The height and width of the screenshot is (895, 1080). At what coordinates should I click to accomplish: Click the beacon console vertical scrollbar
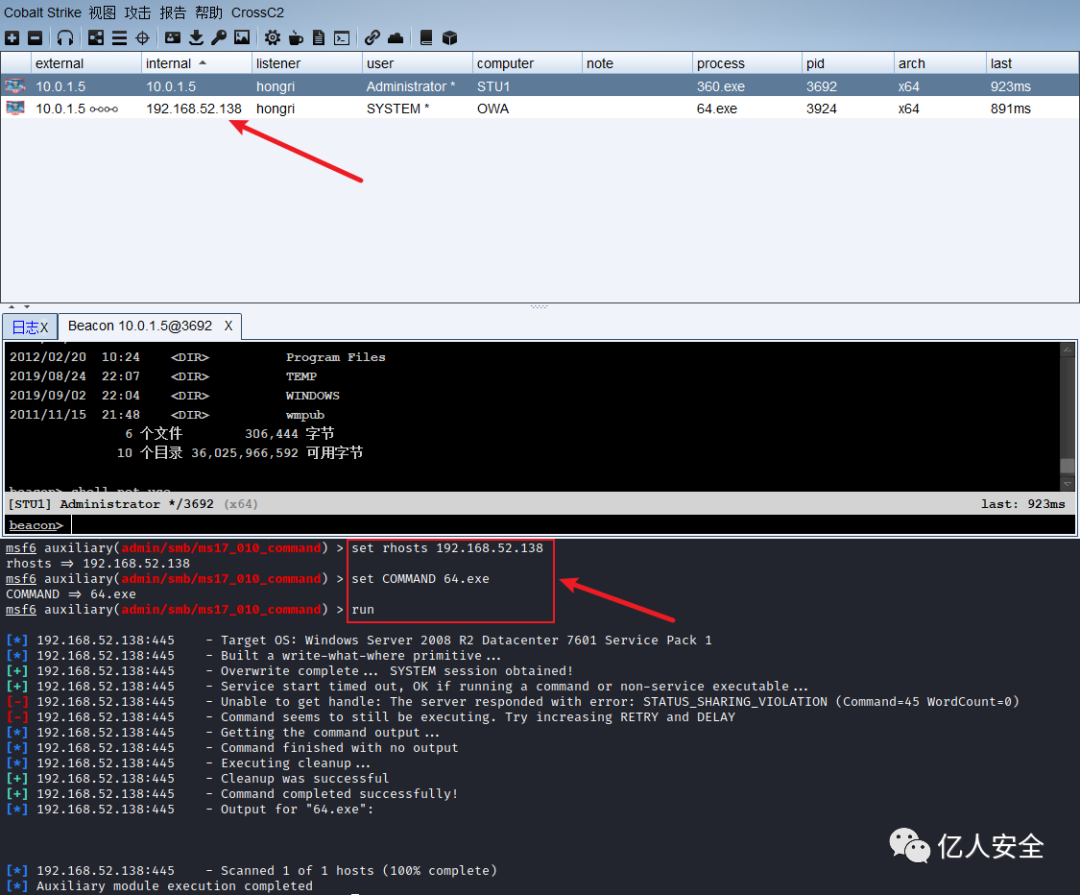1067,416
